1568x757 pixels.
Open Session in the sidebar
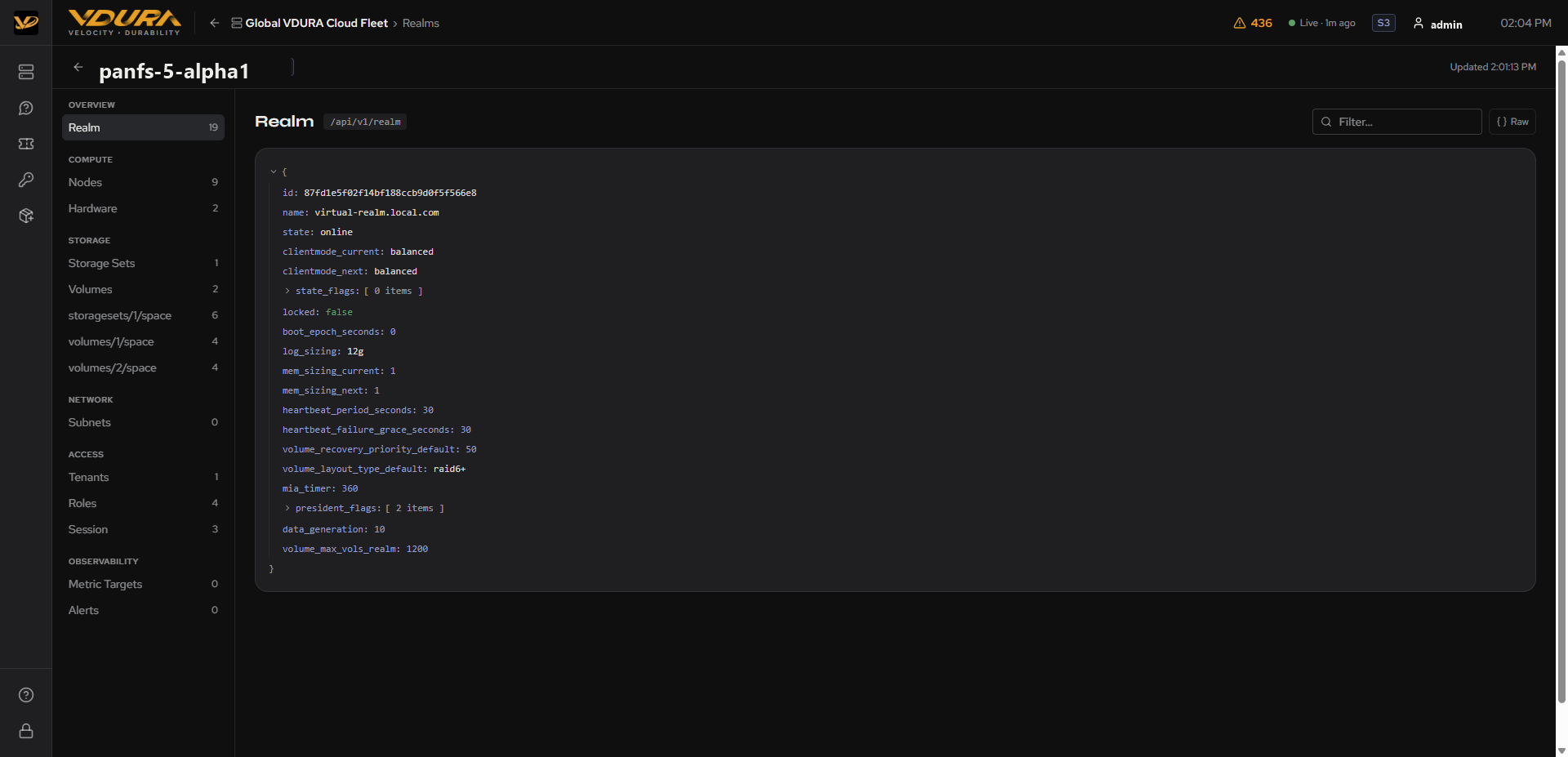pos(143,529)
